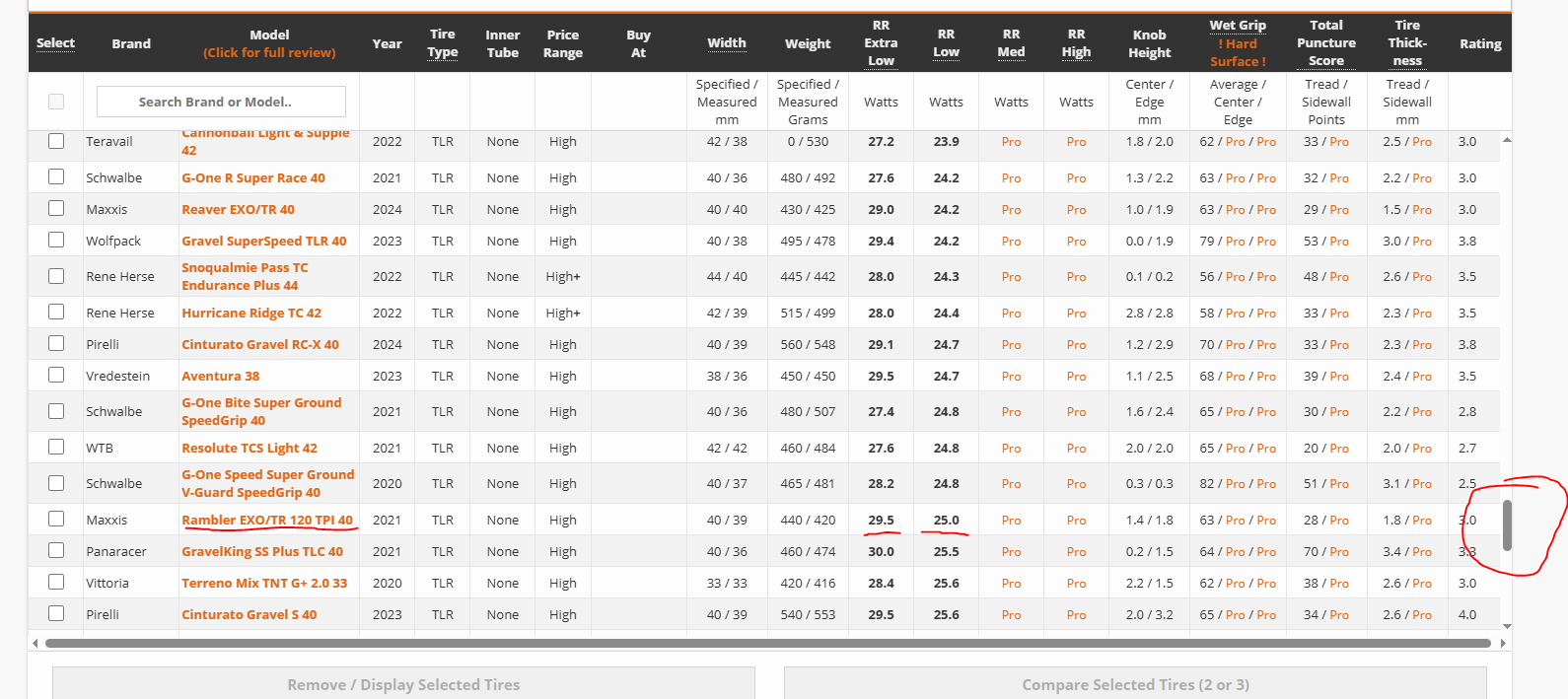Select the Panaracer GravelKing row checkbox

56,551
